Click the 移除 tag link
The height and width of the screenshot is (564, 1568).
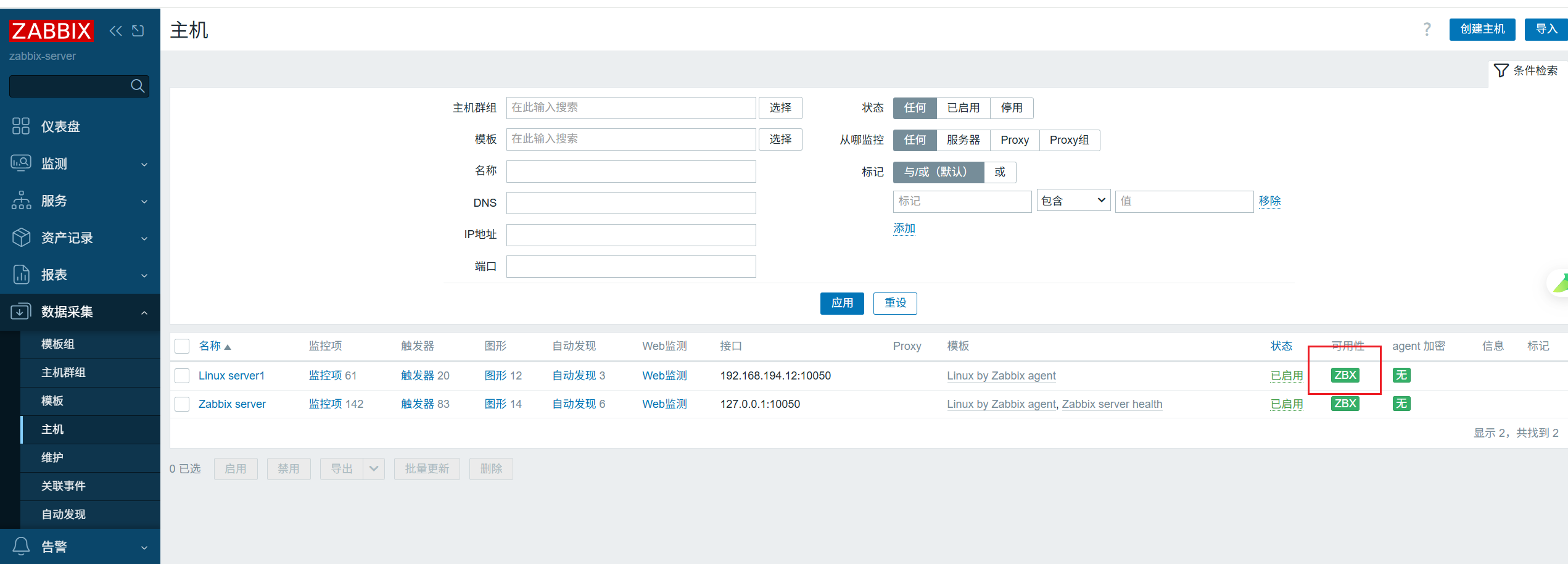(x=1269, y=201)
